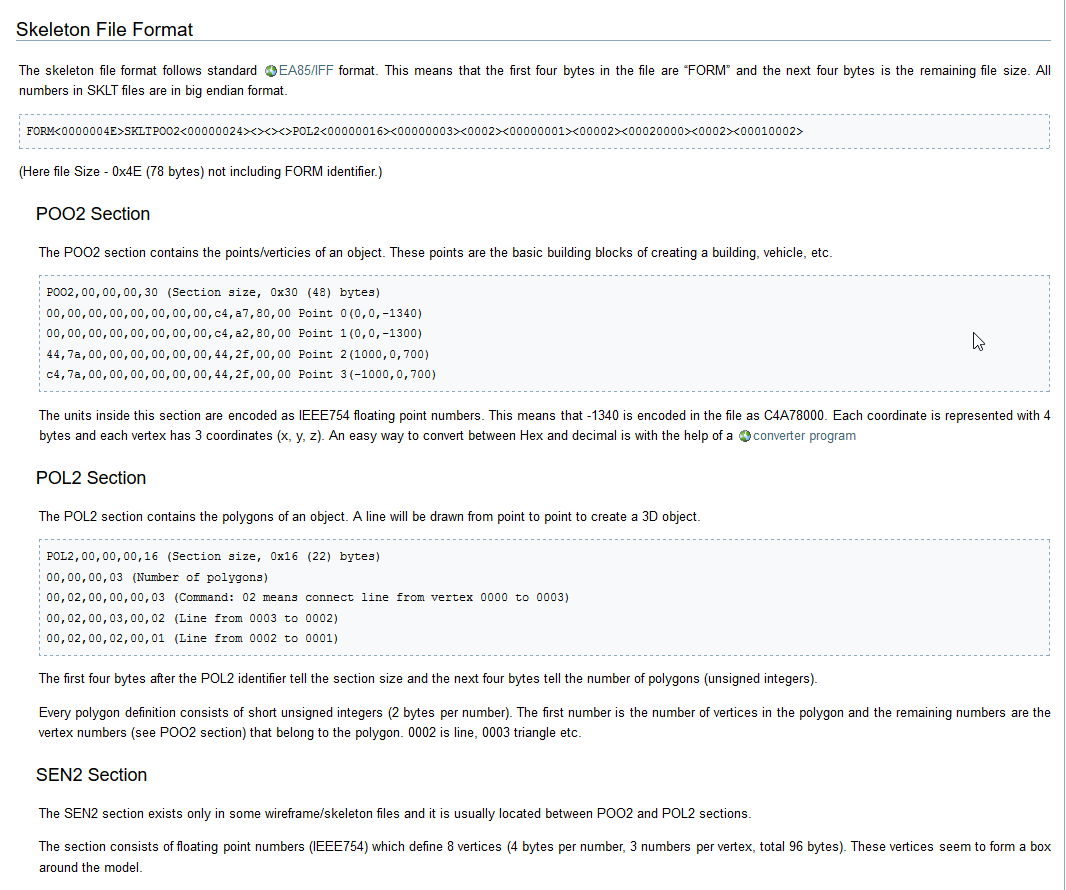Click the connect line from vertex 0000 row
The height and width of the screenshot is (890, 1066).
(x=308, y=597)
